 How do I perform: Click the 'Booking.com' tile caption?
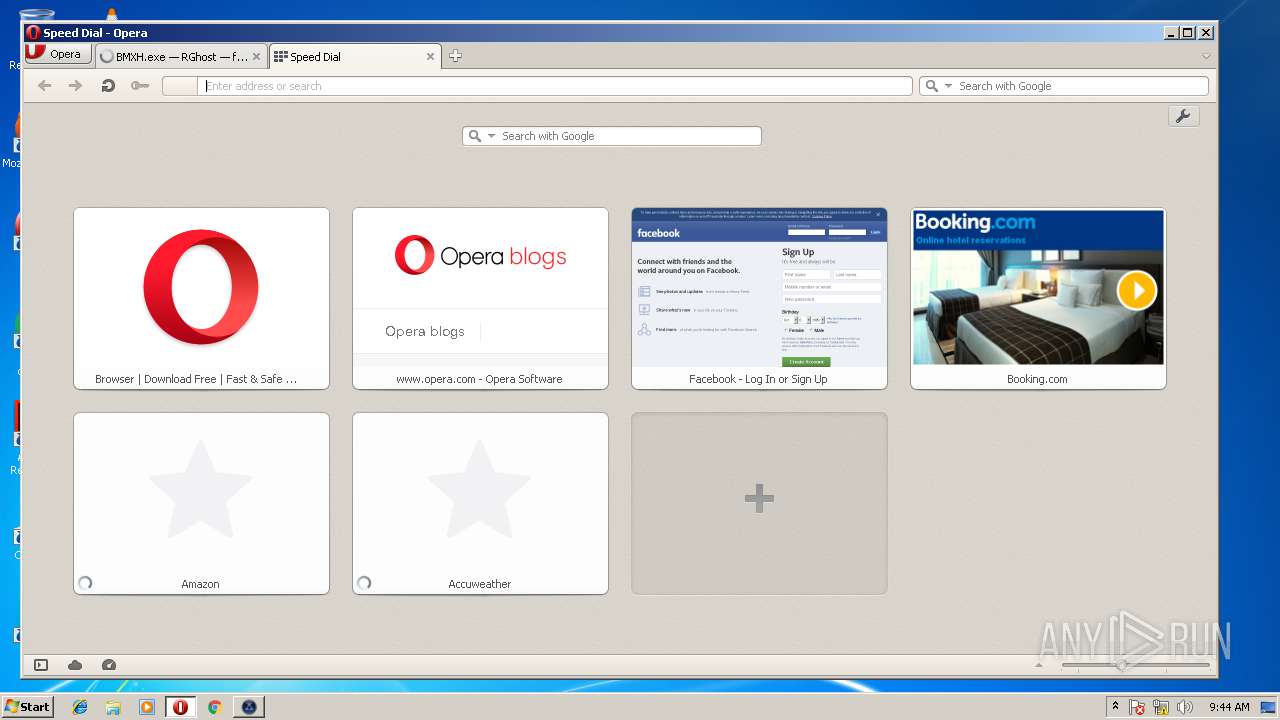point(1037,379)
